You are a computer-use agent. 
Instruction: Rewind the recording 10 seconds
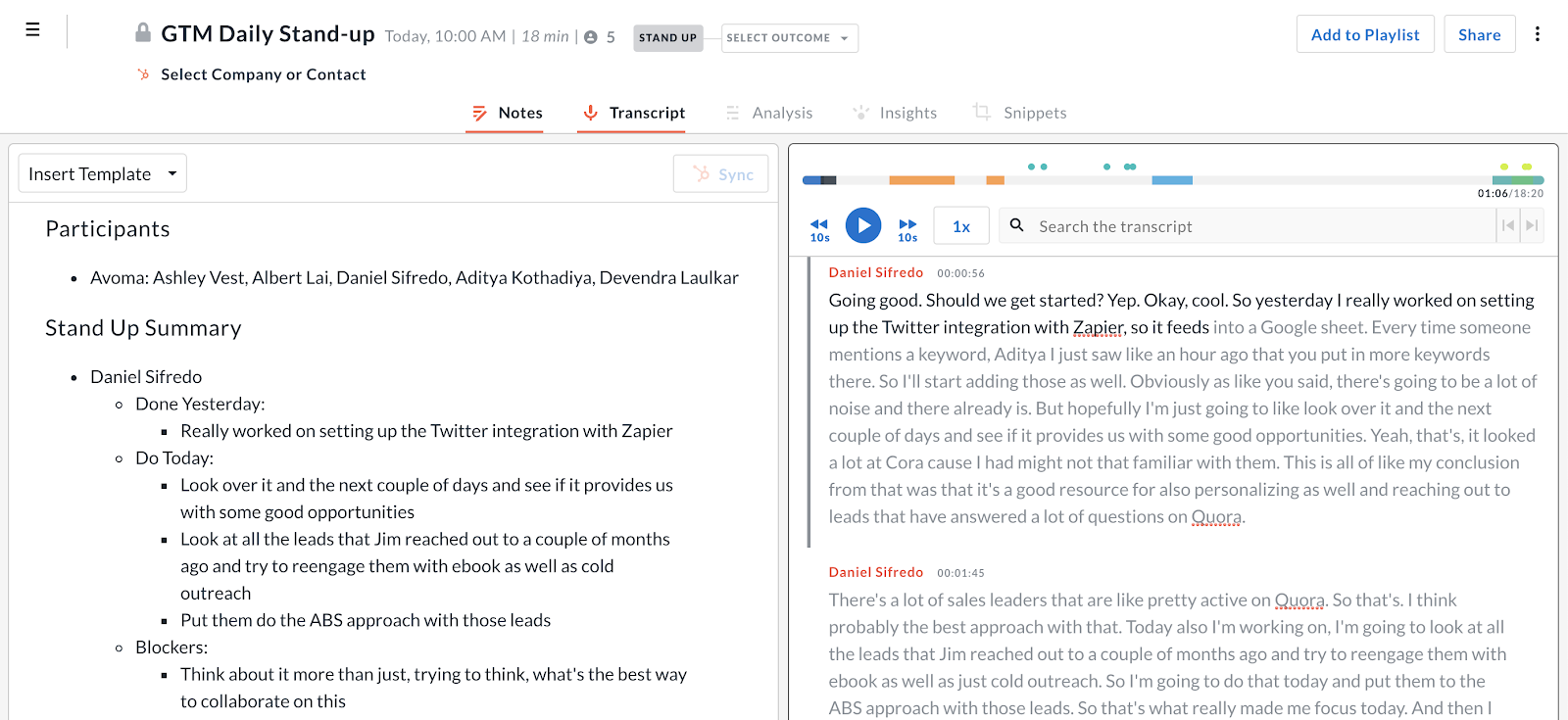point(819,229)
